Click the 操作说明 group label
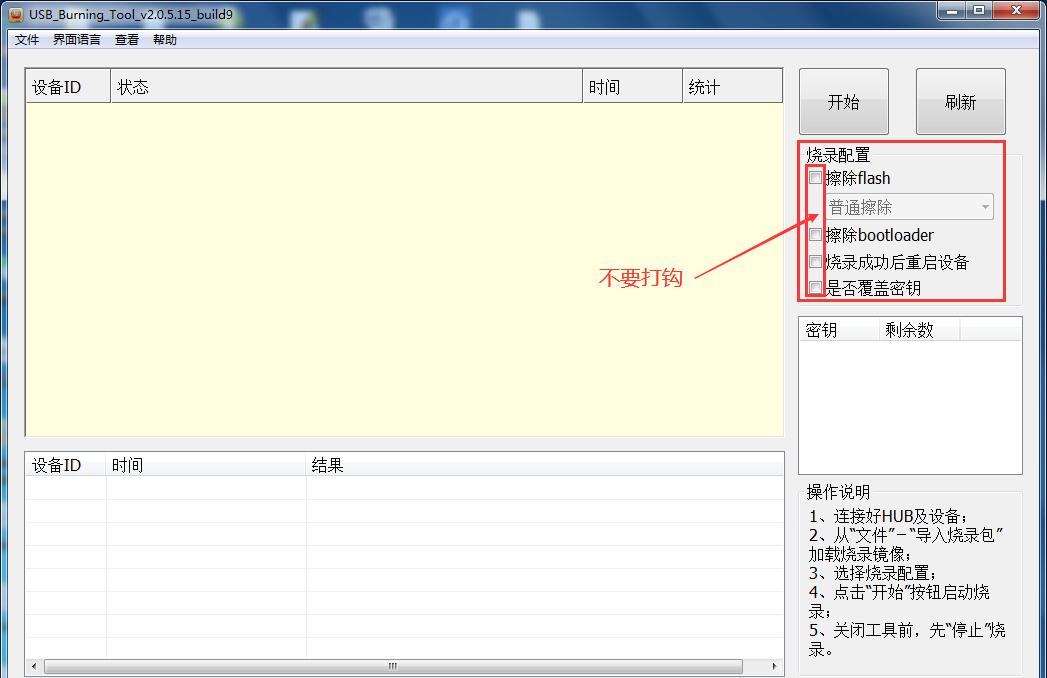Viewport: 1047px width, 678px height. [x=838, y=492]
